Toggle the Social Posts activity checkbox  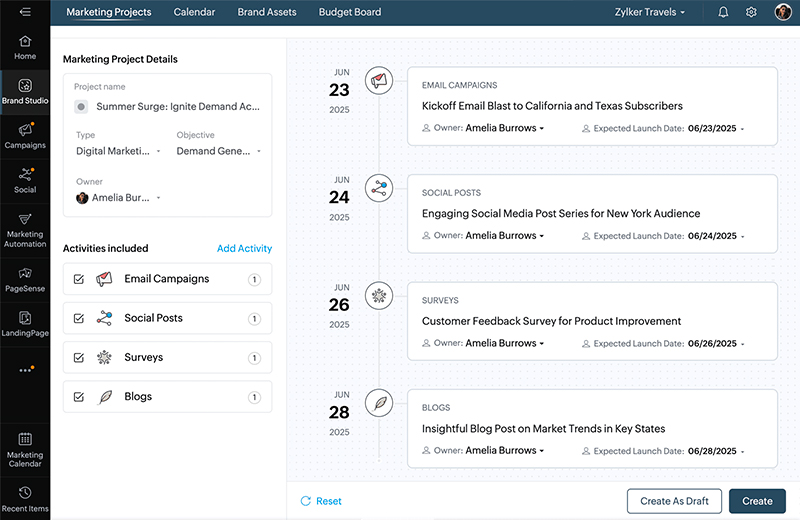(x=79, y=318)
